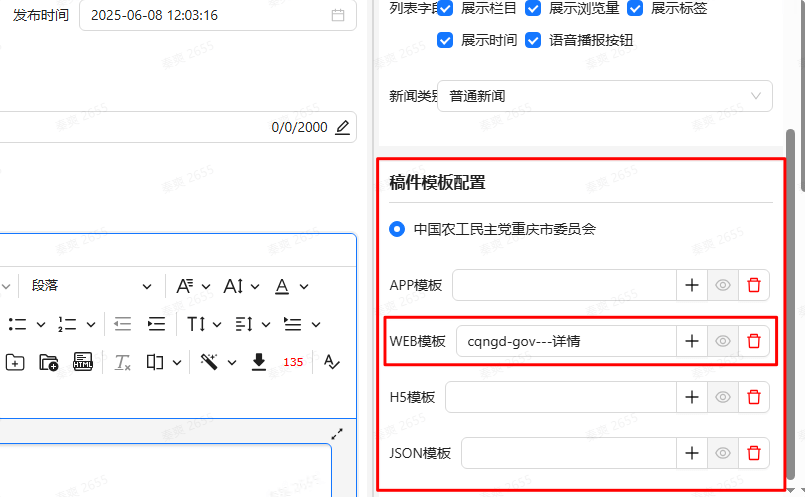Click the HTML source code icon

point(83,362)
